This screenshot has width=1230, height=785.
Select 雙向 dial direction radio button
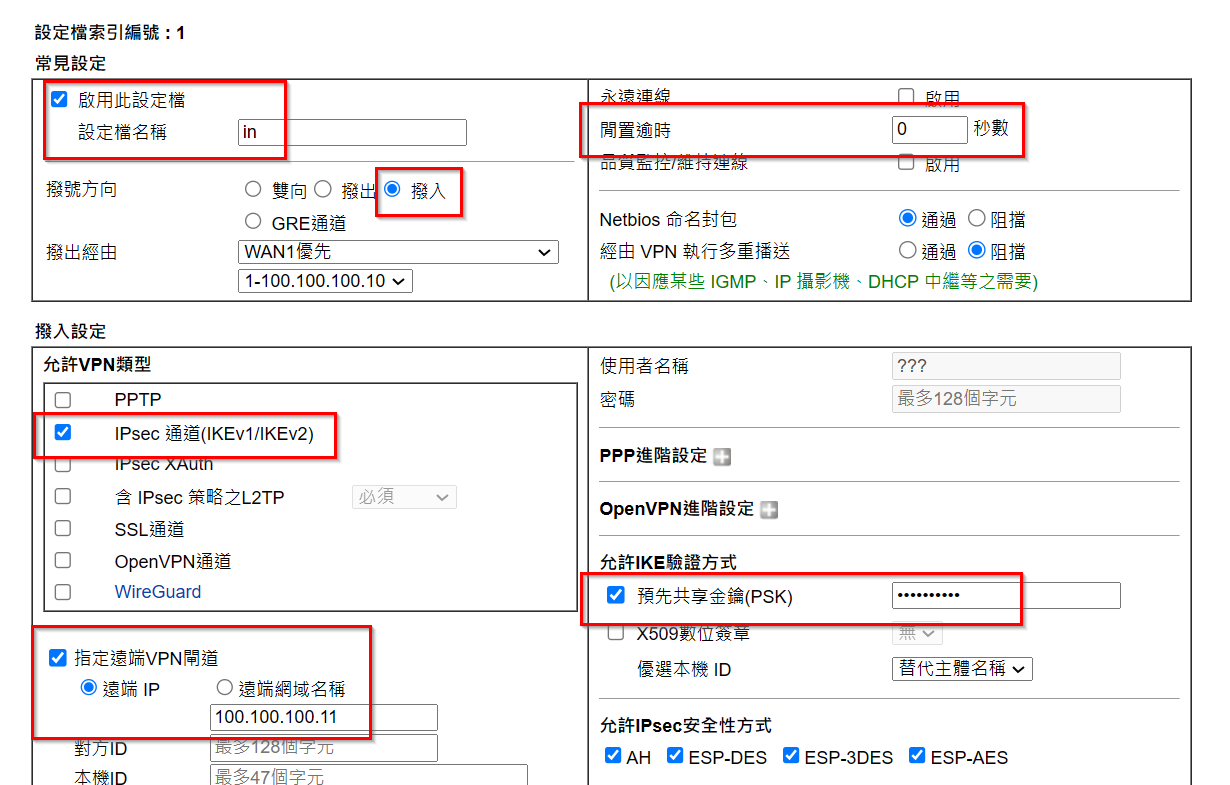click(x=253, y=189)
